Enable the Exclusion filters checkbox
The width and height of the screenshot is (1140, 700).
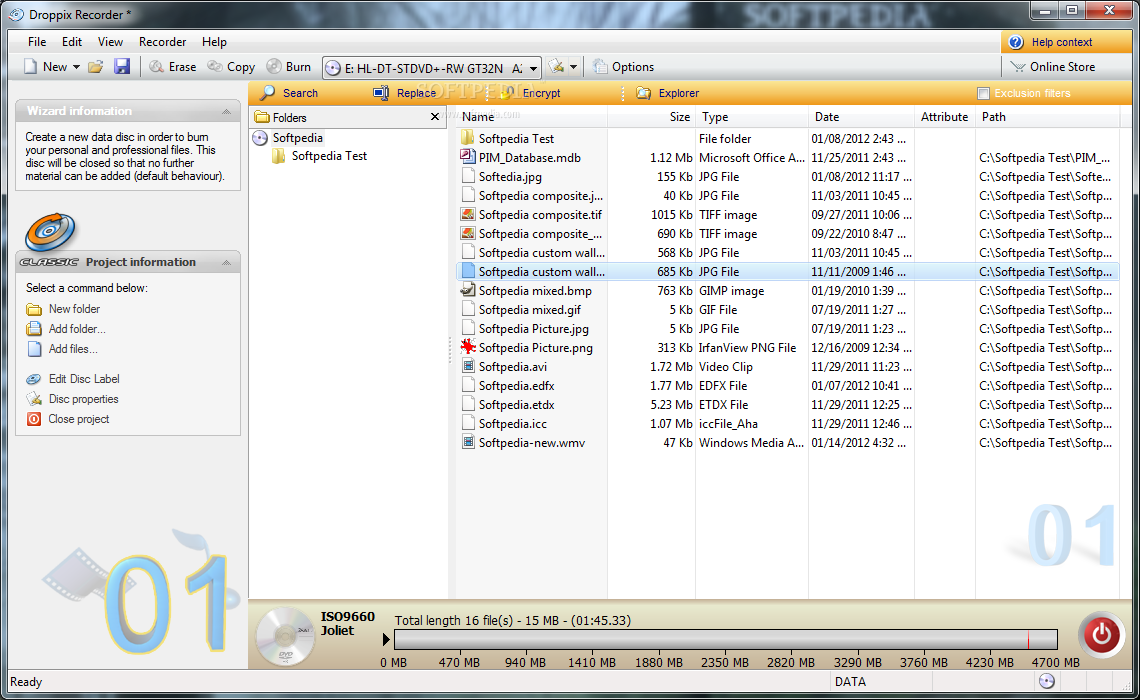[984, 93]
